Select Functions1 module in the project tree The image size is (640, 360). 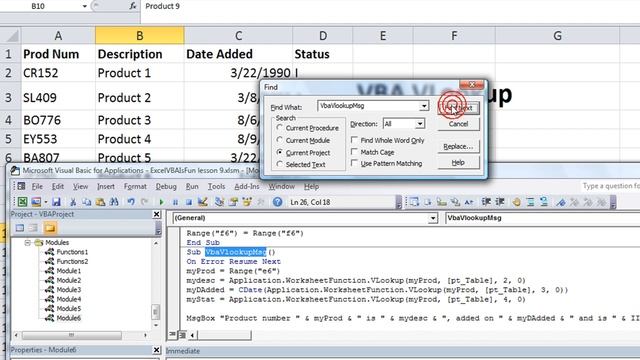click(72, 252)
